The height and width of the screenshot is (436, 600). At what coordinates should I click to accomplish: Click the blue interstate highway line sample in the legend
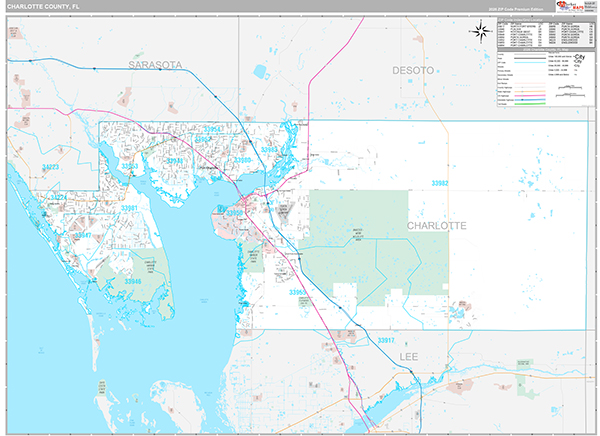point(530,100)
